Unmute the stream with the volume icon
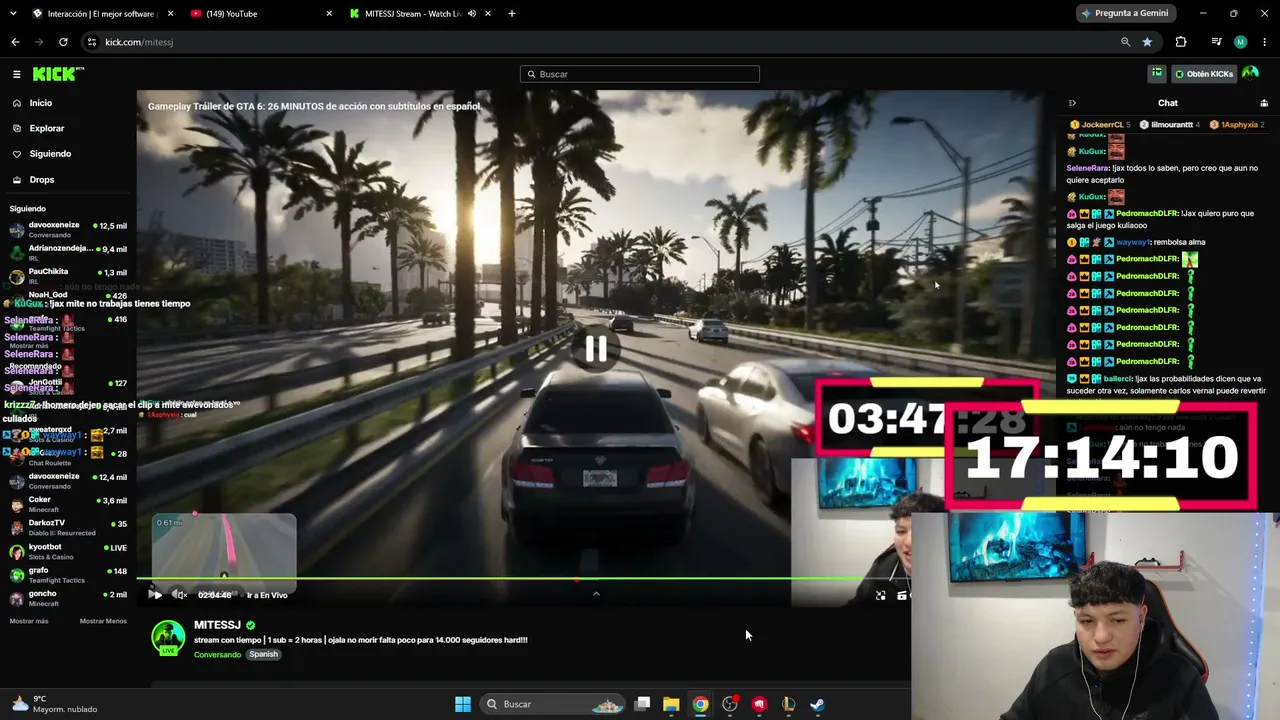 (x=181, y=595)
